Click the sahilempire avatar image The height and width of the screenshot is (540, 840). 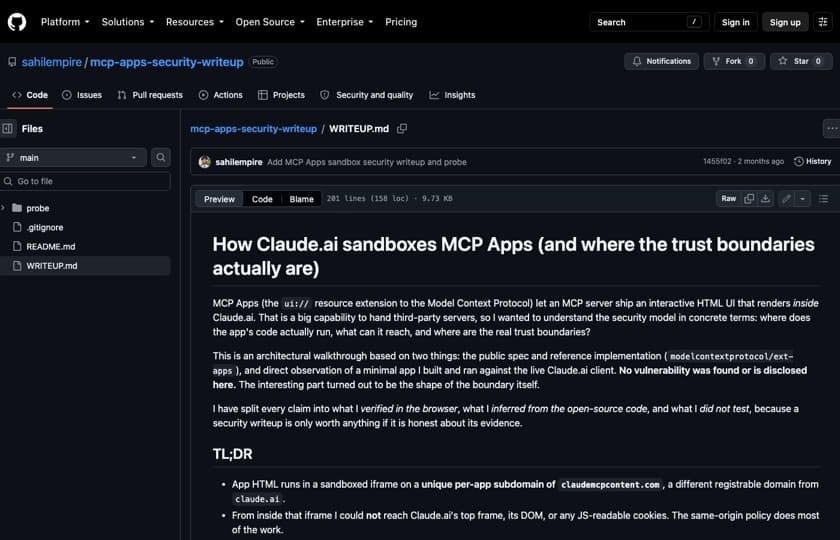204,162
